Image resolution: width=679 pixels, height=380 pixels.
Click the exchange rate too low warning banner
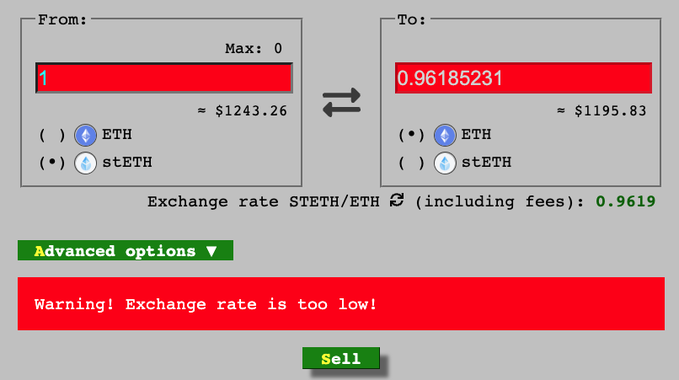(341, 304)
